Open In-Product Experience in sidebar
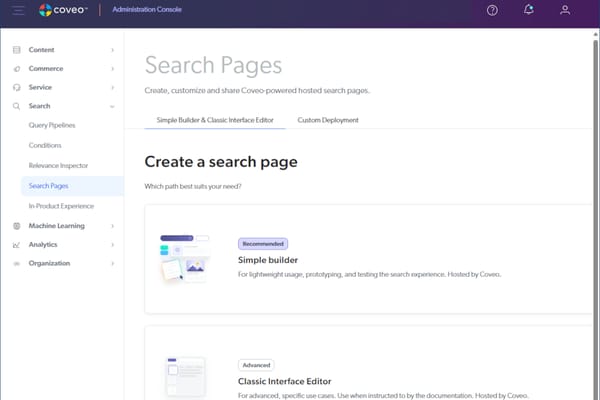 [61, 206]
